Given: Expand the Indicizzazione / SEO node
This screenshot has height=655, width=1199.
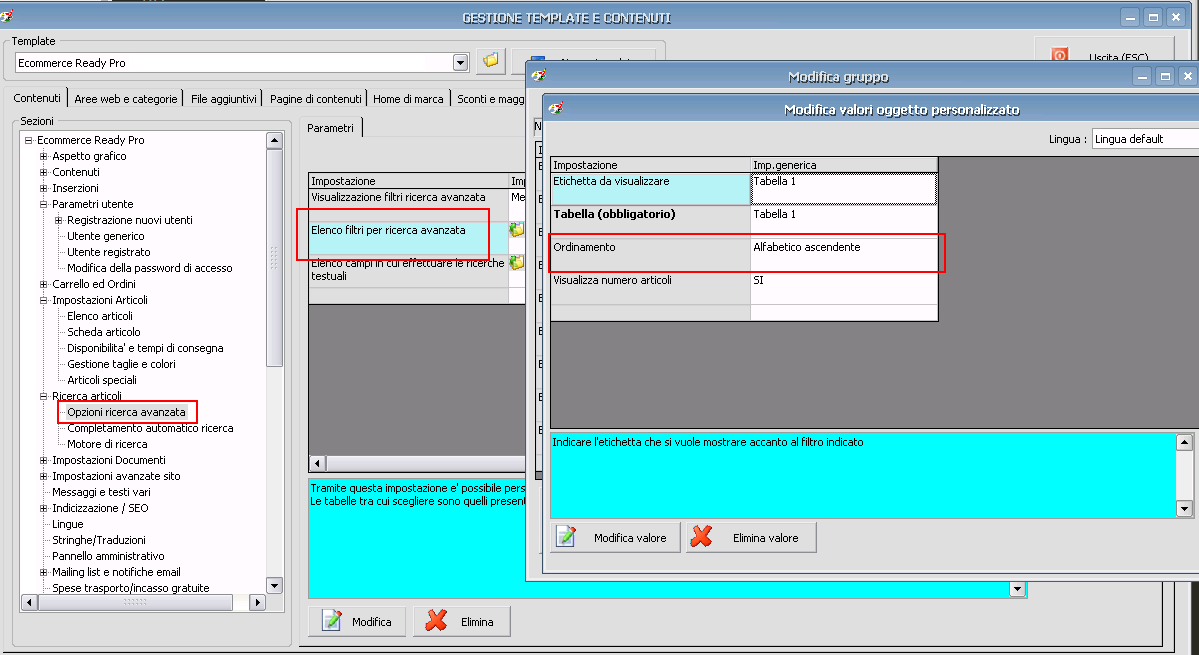Looking at the screenshot, I should (44, 508).
